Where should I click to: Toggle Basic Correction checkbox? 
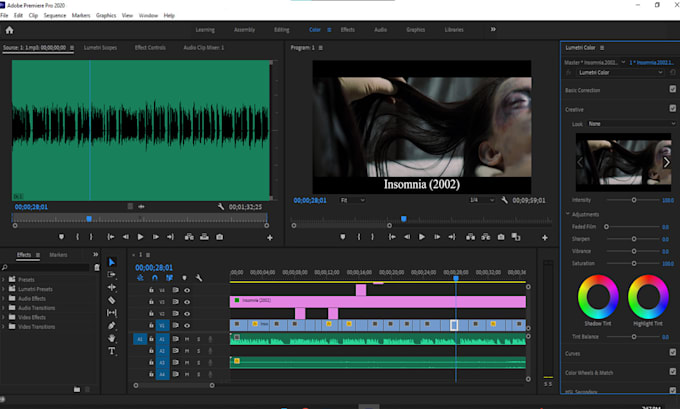pos(673,89)
